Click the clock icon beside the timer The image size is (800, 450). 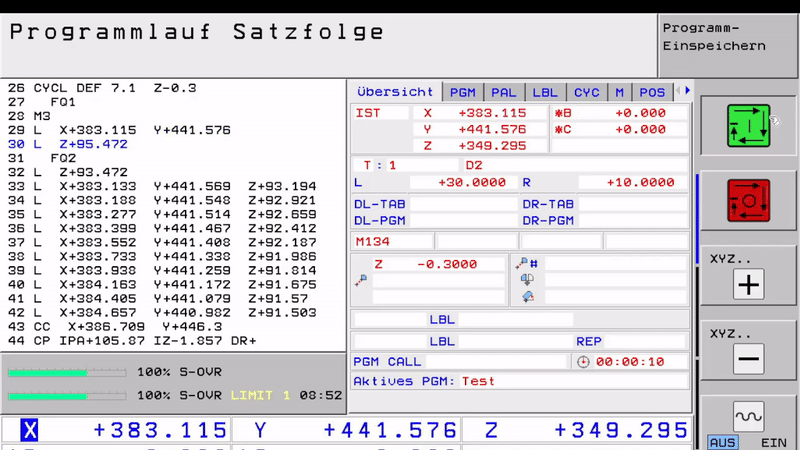coord(584,362)
